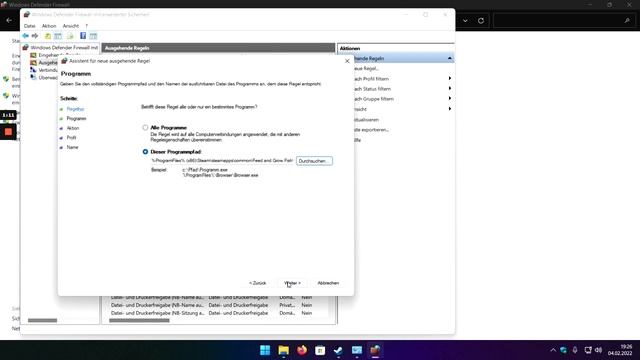Click the Ausgehende Regeln tree icon
Image resolution: width=640 pixels, height=360 pixels.
coord(33,62)
